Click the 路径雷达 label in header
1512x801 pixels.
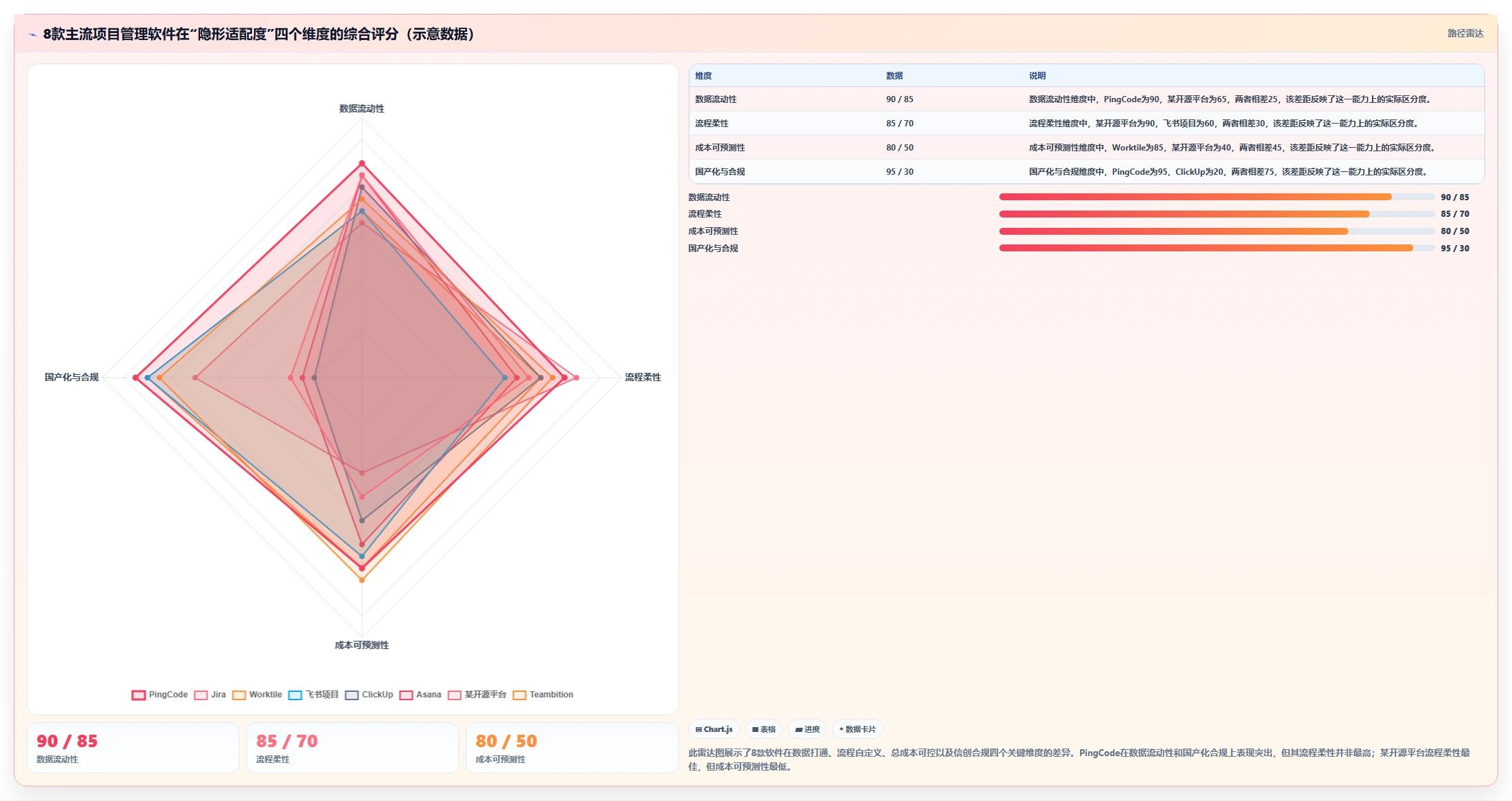pyautogui.click(x=1465, y=33)
